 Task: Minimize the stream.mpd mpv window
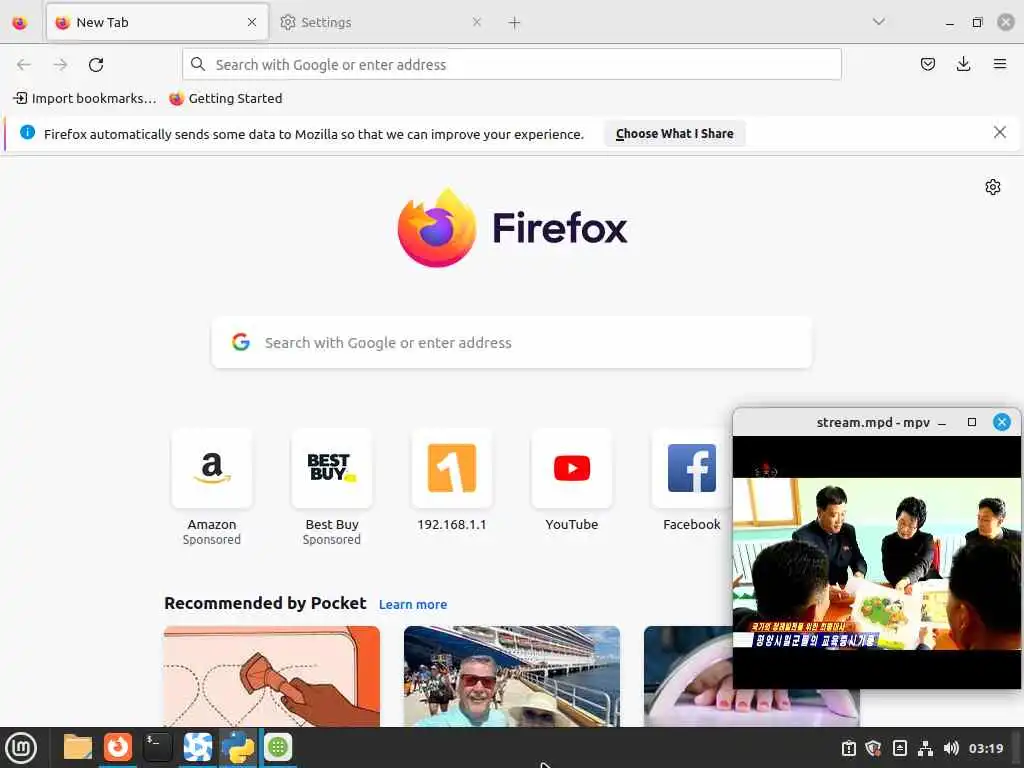pyautogui.click(x=942, y=423)
